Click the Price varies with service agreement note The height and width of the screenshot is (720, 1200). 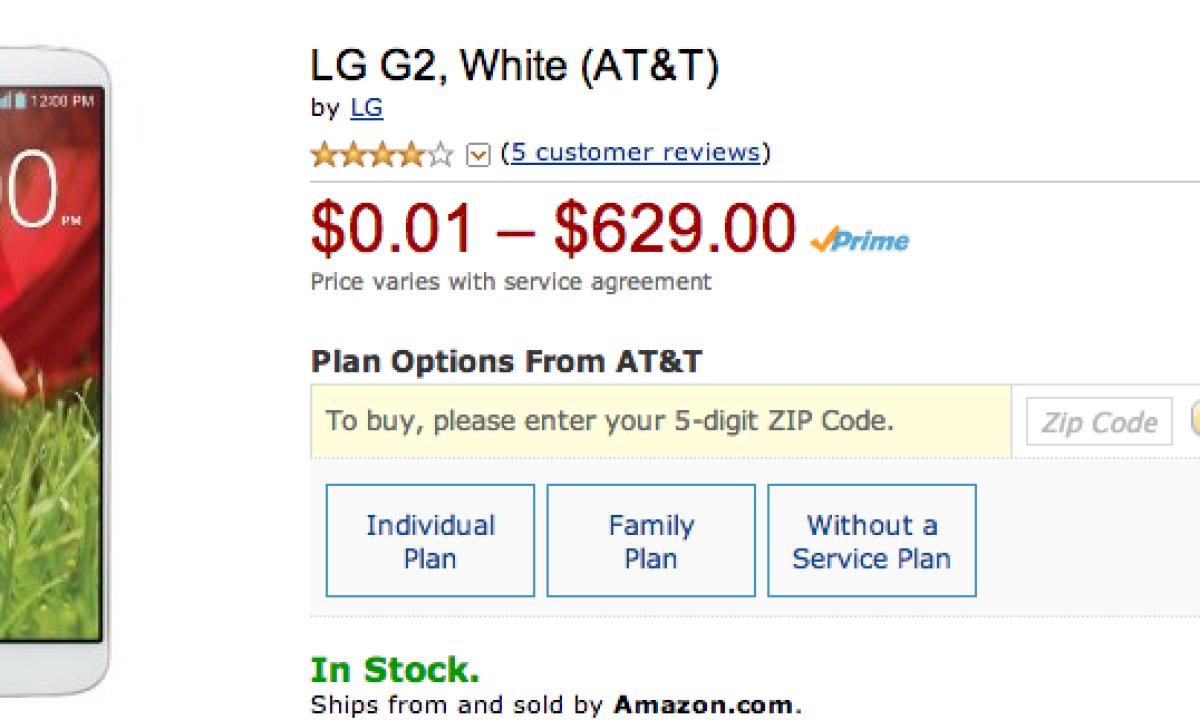click(511, 282)
